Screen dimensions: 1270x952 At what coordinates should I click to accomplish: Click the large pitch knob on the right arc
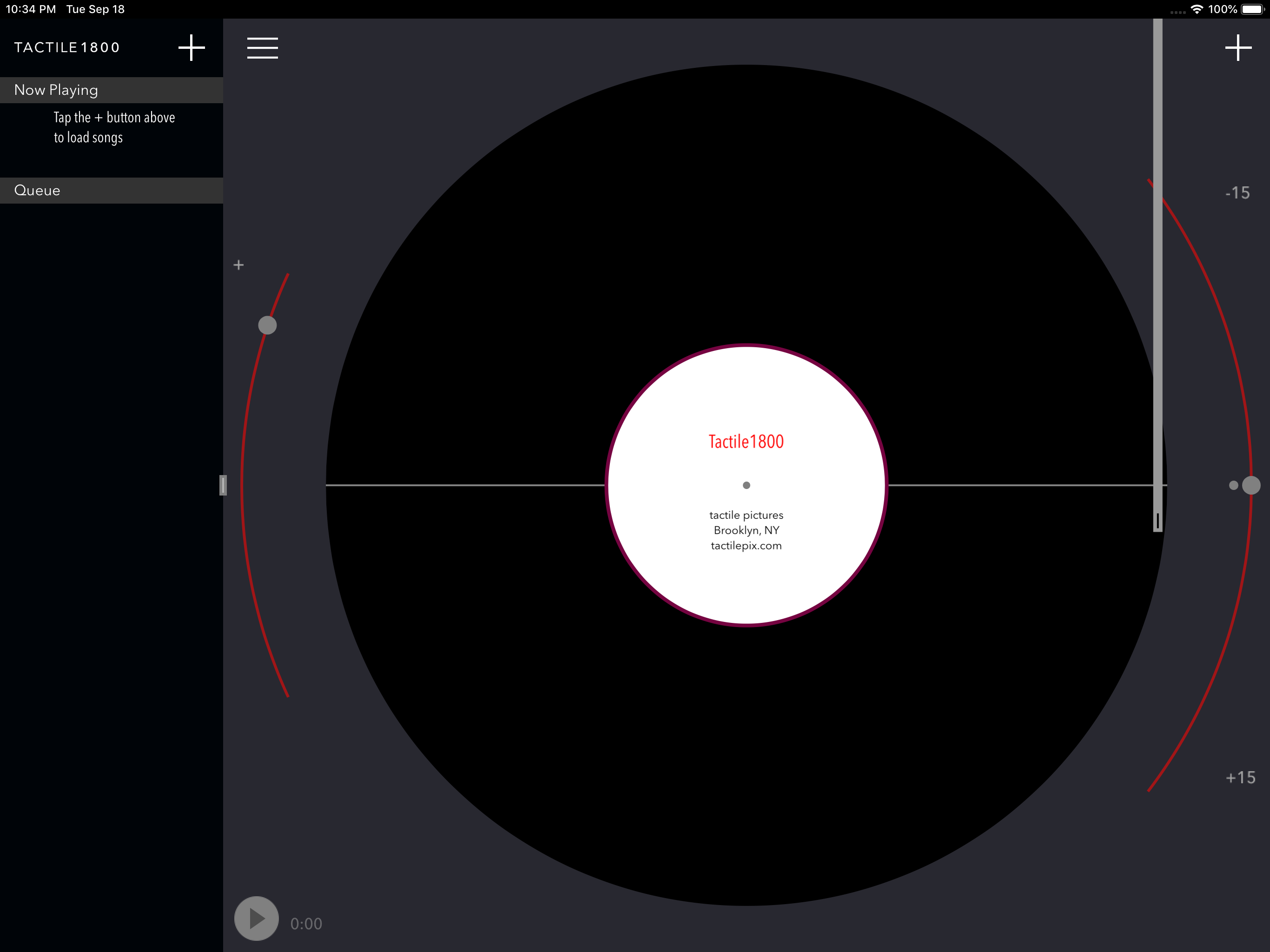click(x=1250, y=485)
